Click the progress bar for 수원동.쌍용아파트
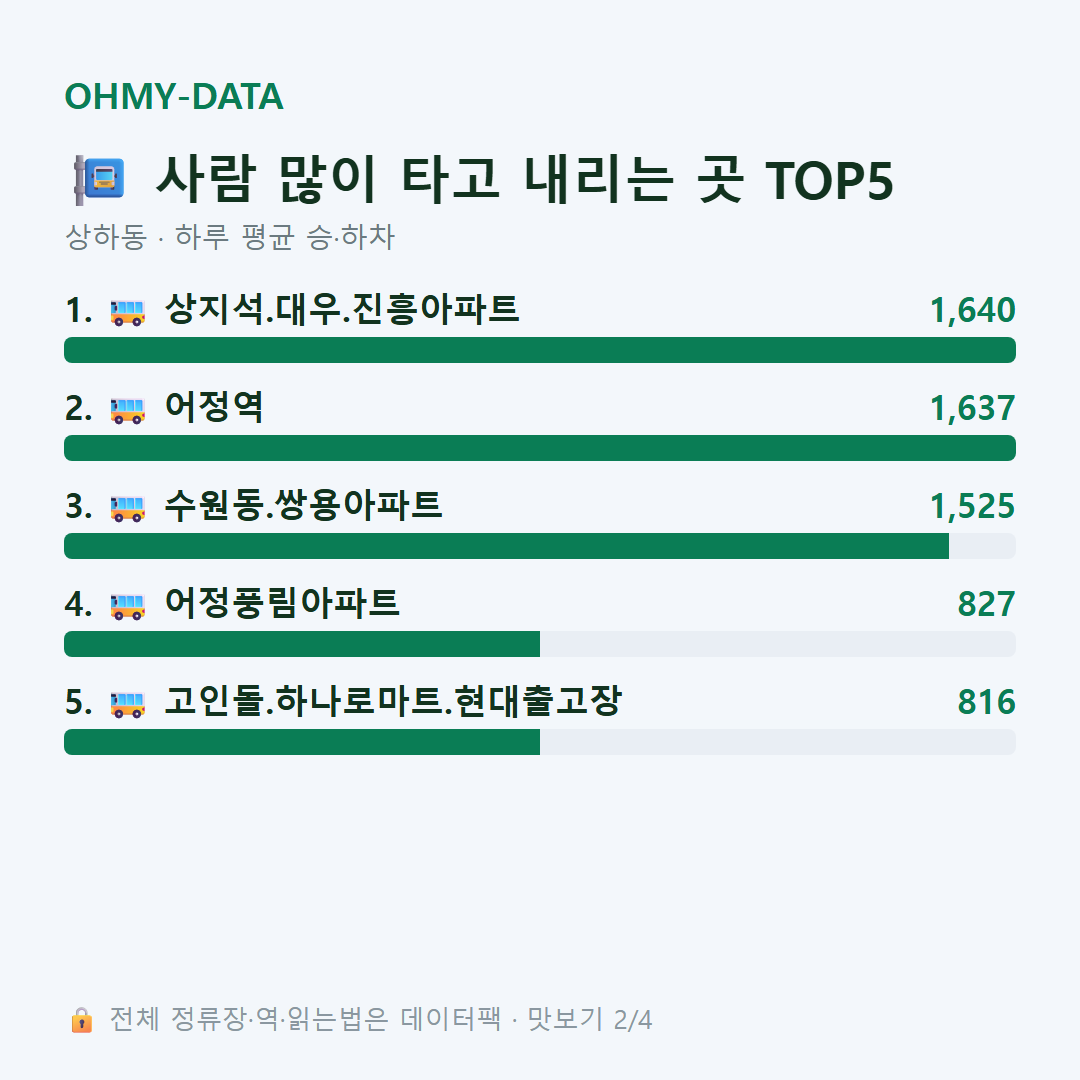Image resolution: width=1080 pixels, height=1080 pixels. point(540,546)
